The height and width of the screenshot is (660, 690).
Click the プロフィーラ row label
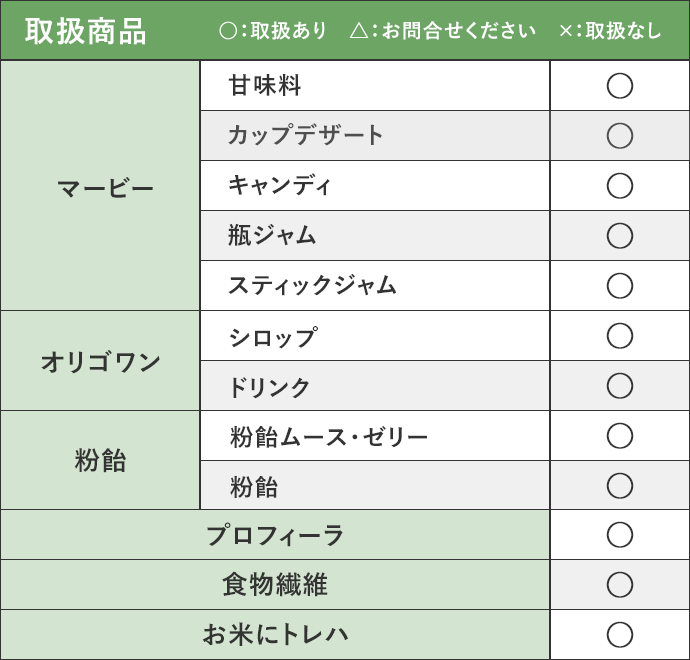tap(275, 535)
